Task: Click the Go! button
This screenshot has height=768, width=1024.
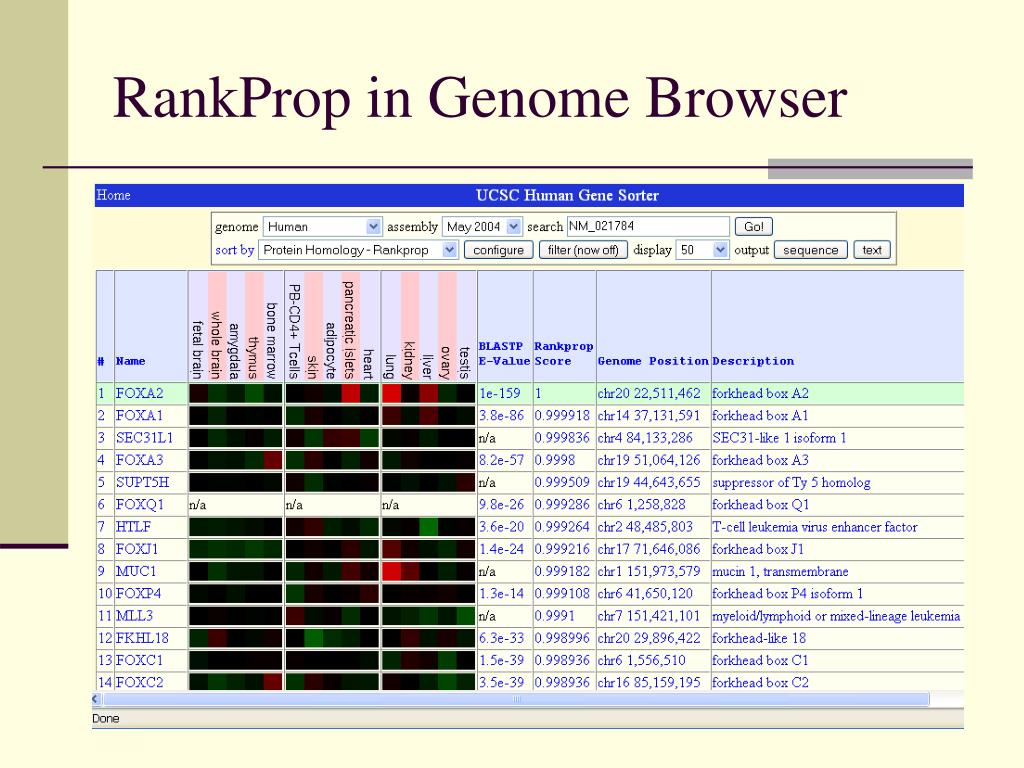Action: (754, 227)
